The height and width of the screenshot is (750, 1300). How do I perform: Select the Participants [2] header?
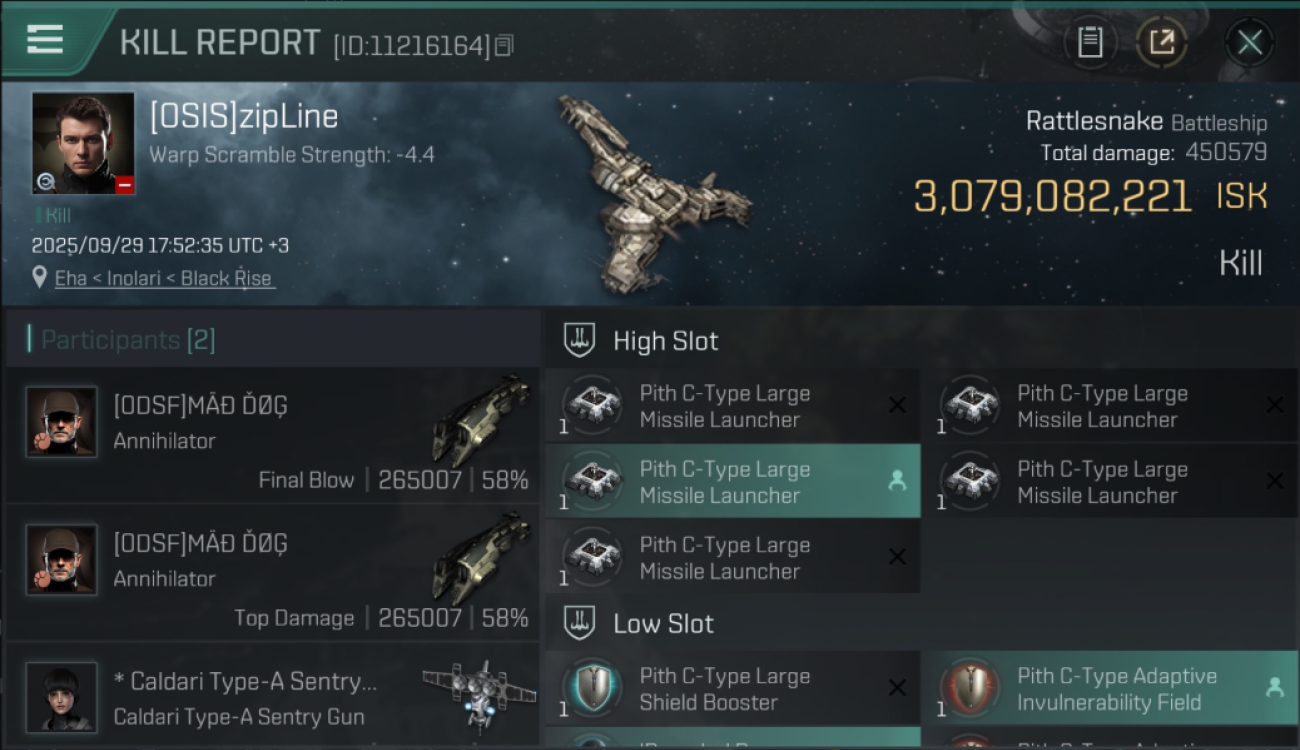pyautogui.click(x=128, y=340)
